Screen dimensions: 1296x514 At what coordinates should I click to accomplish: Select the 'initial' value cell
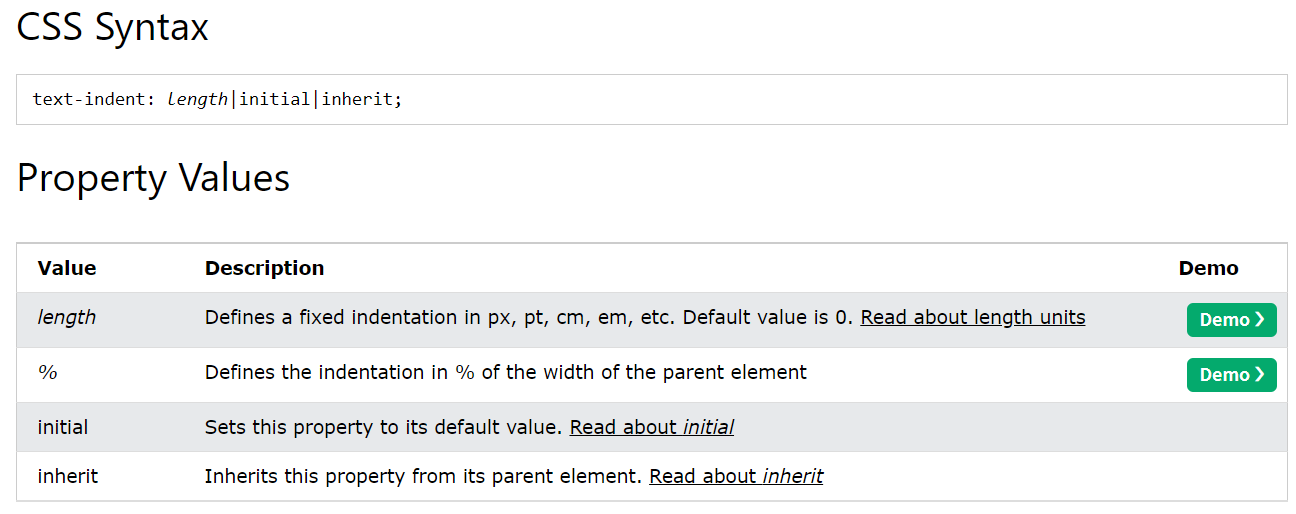(x=63, y=427)
